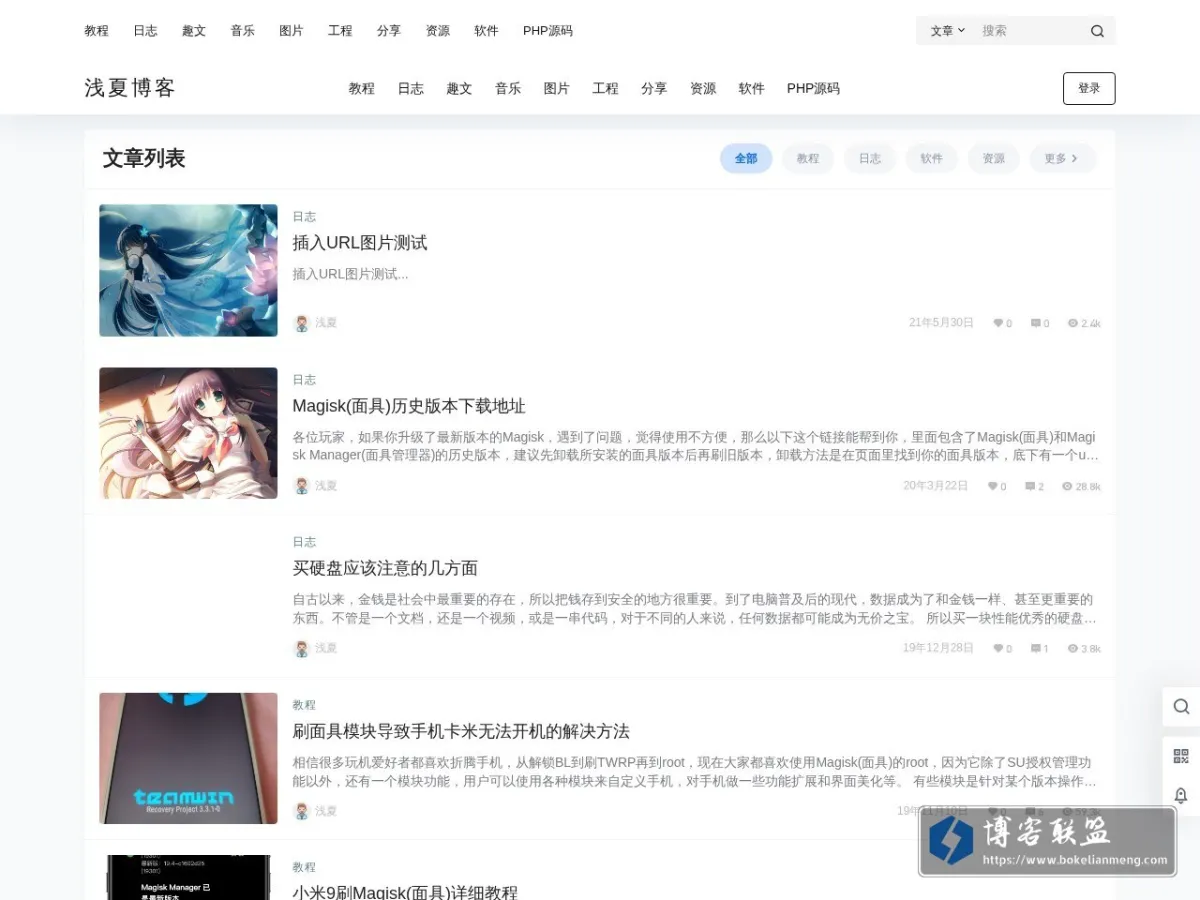Viewport: 1200px width, 900px height.
Task: Open PHP源码 in the top navigation bar
Action: 548,31
